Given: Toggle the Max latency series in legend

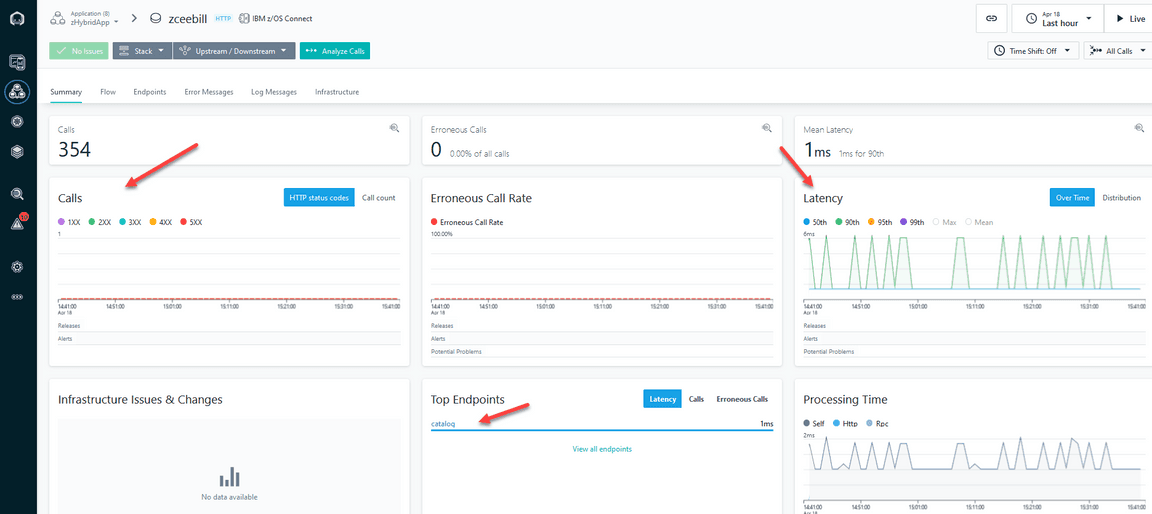Looking at the screenshot, I should point(947,222).
